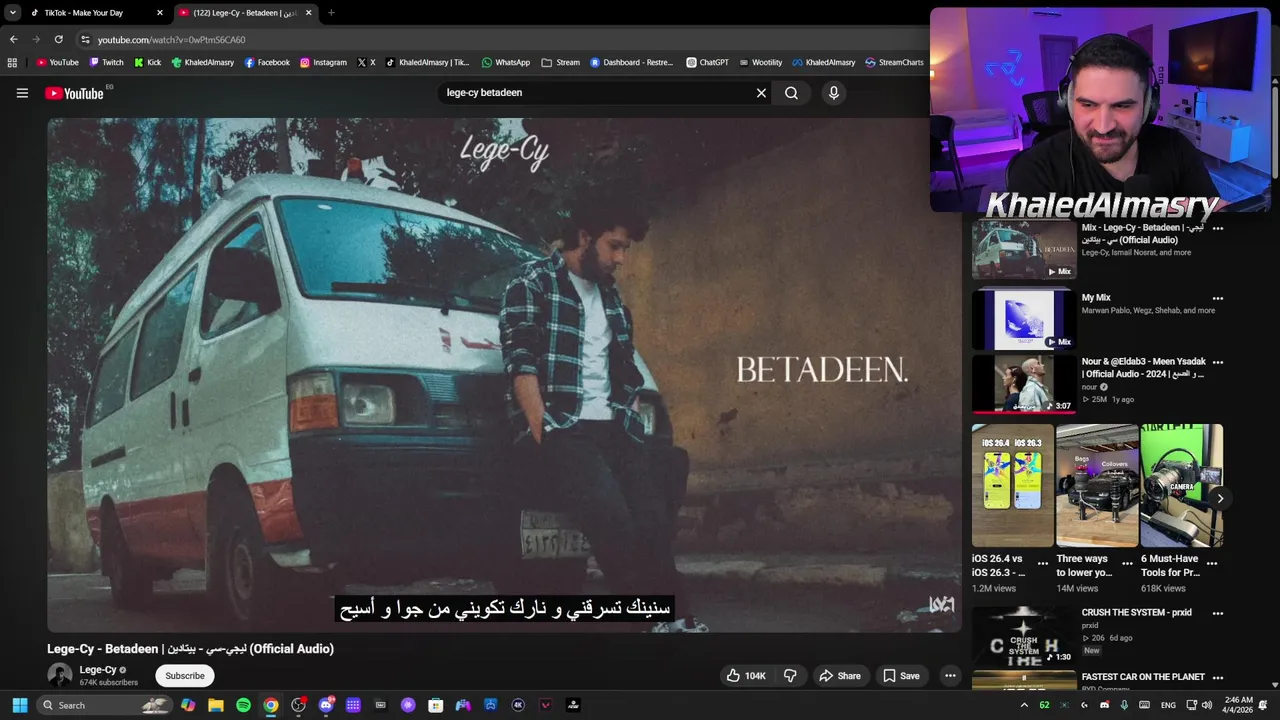1280x720 pixels.
Task: Toggle volume from tray speaker icon
Action: 1207,705
